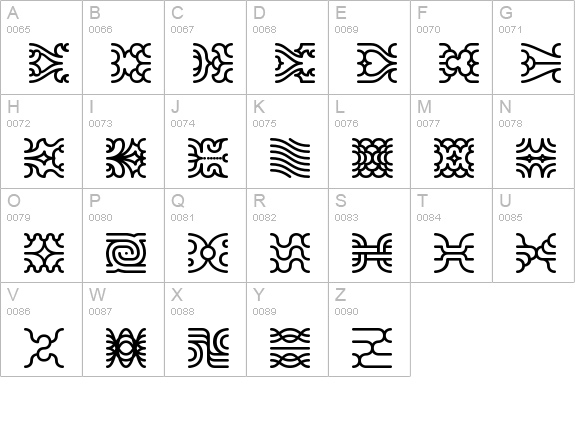Click the four-point star glyph for O
This screenshot has height=421, width=575.
click(x=44, y=253)
